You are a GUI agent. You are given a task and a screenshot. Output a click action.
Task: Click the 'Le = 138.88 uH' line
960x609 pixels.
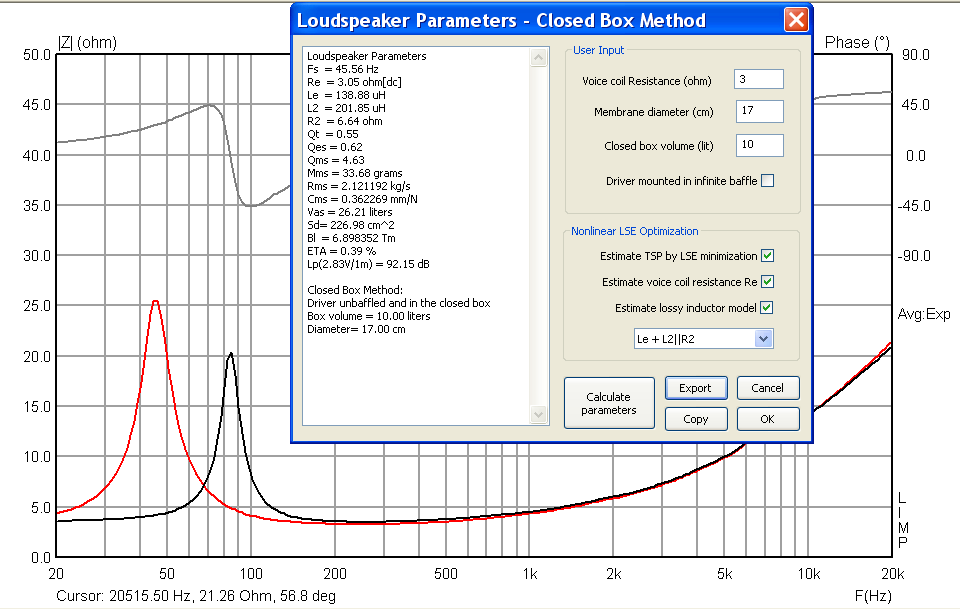pos(347,95)
